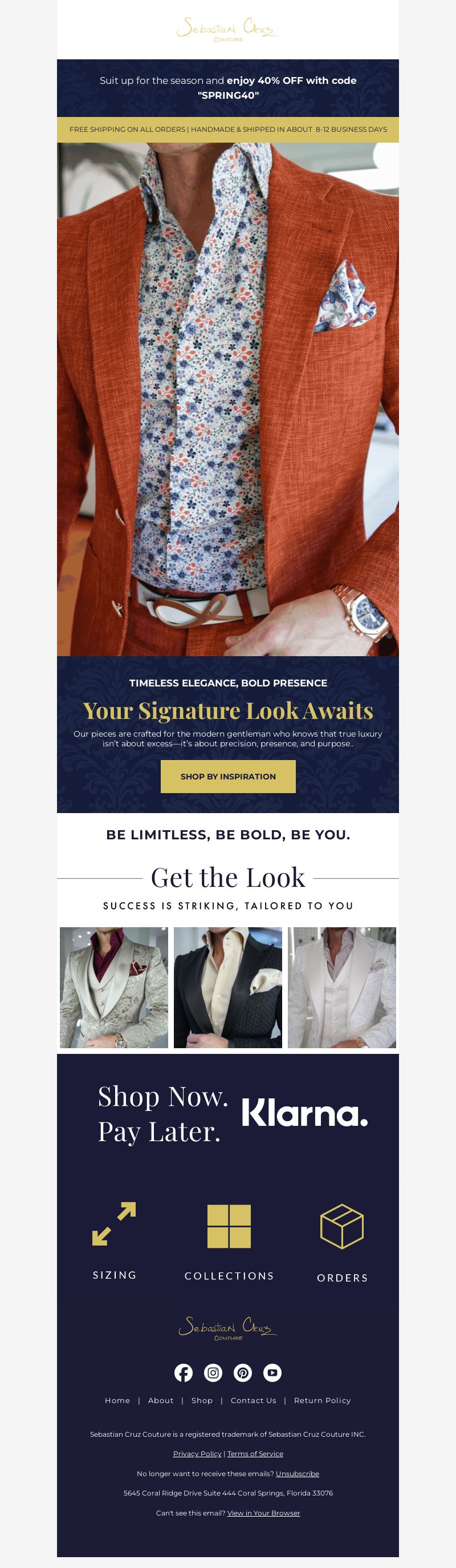Select the black tuxedo jacket thumbnail
Image resolution: width=456 pixels, height=1568 pixels.
coord(228,987)
